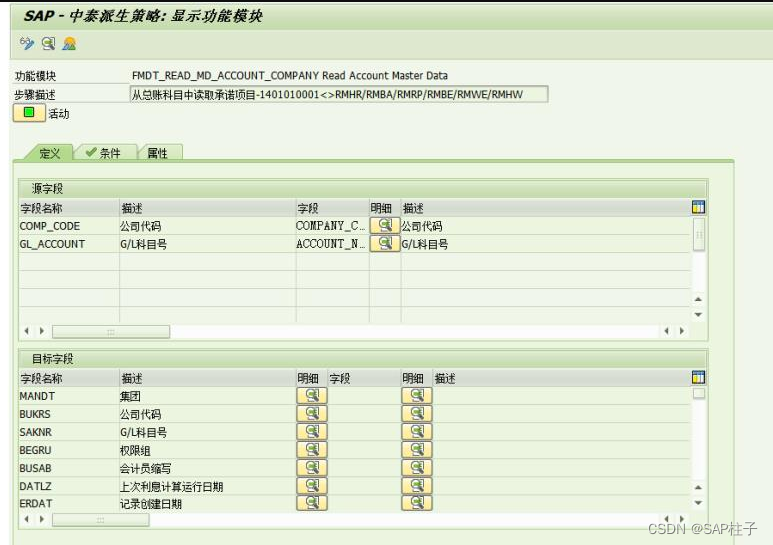Screen dimensions: 773x545
Task: Click target table vertical scrollbar handle
Action: pos(699,393)
